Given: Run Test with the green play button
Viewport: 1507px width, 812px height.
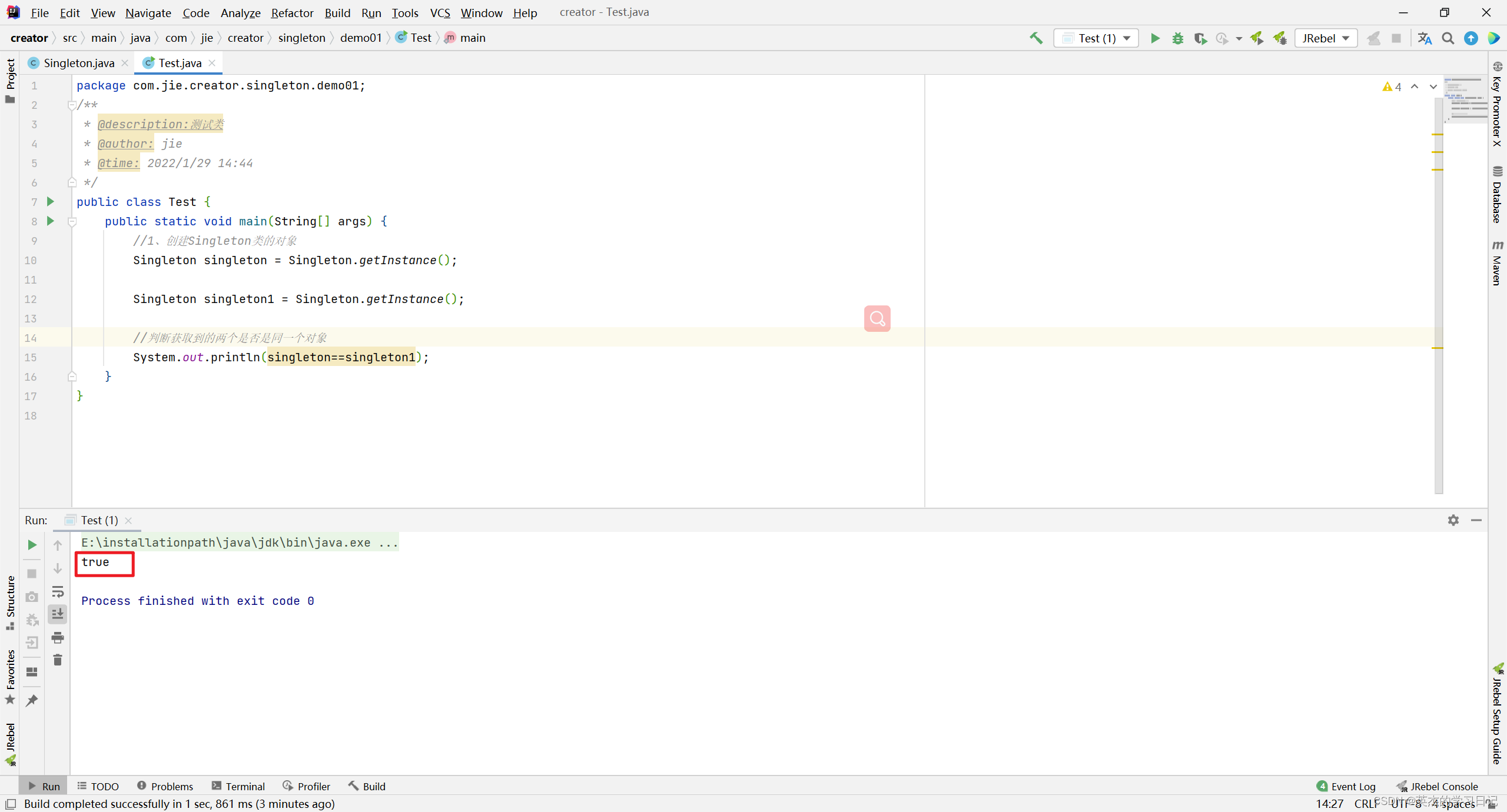Looking at the screenshot, I should [x=1155, y=38].
